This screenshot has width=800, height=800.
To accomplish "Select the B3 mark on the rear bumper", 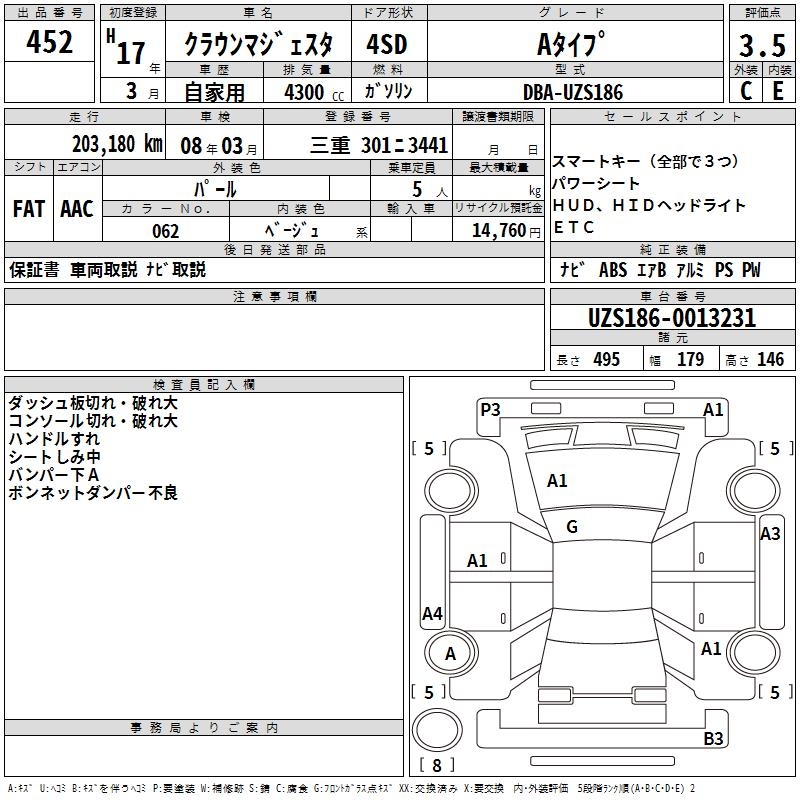I will pyautogui.click(x=713, y=738).
